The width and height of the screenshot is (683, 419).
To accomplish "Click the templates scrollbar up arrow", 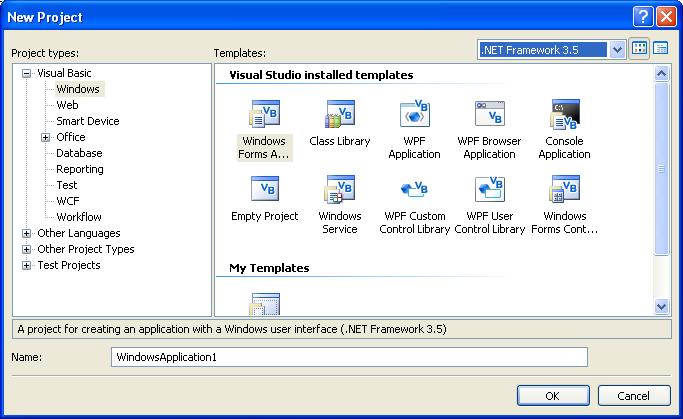I will pos(661,74).
